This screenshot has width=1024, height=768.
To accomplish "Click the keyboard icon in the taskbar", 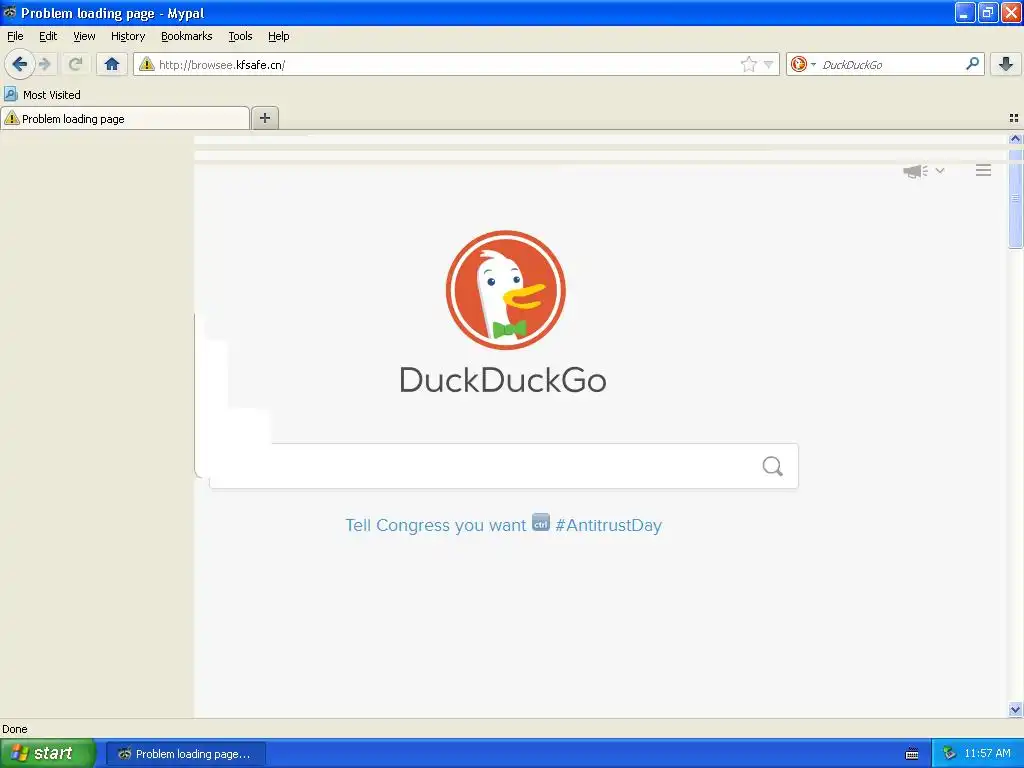I will [x=912, y=754].
